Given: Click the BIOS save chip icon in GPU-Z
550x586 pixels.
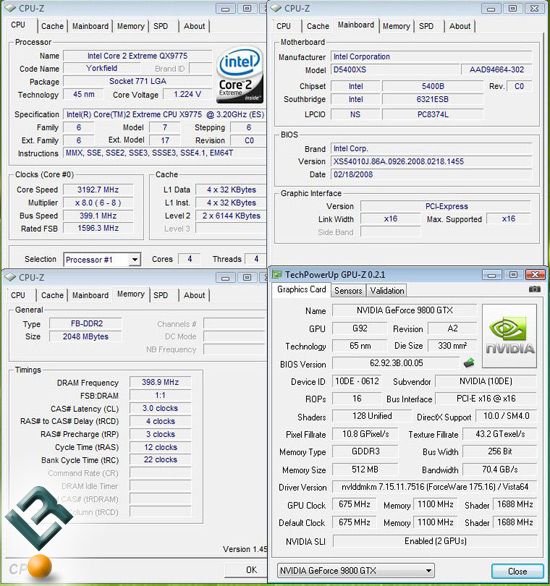Looking at the screenshot, I should click(469, 362).
